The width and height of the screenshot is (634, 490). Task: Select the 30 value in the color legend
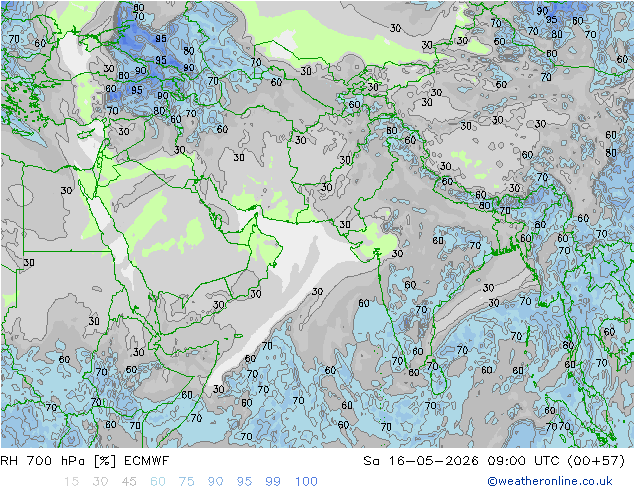(100, 482)
